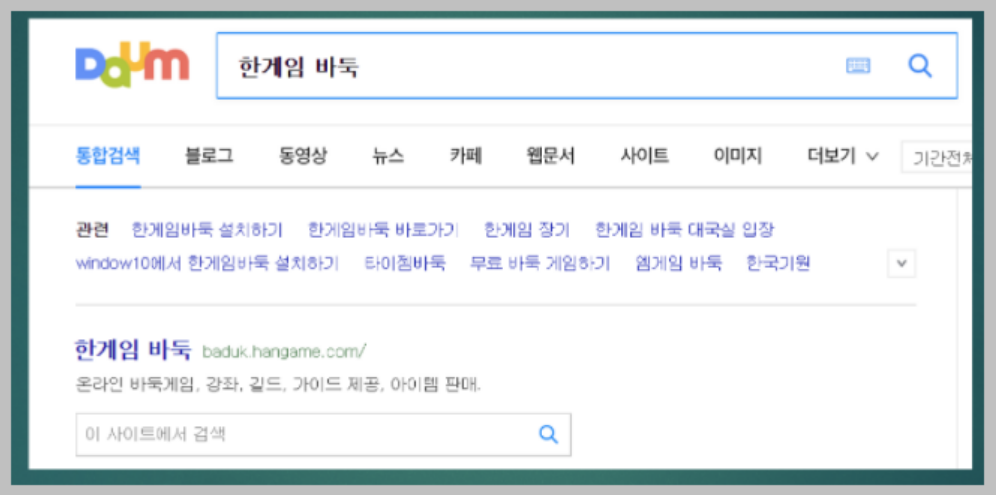Click related link 한국기원
This screenshot has height=495, width=1001.
[778, 263]
